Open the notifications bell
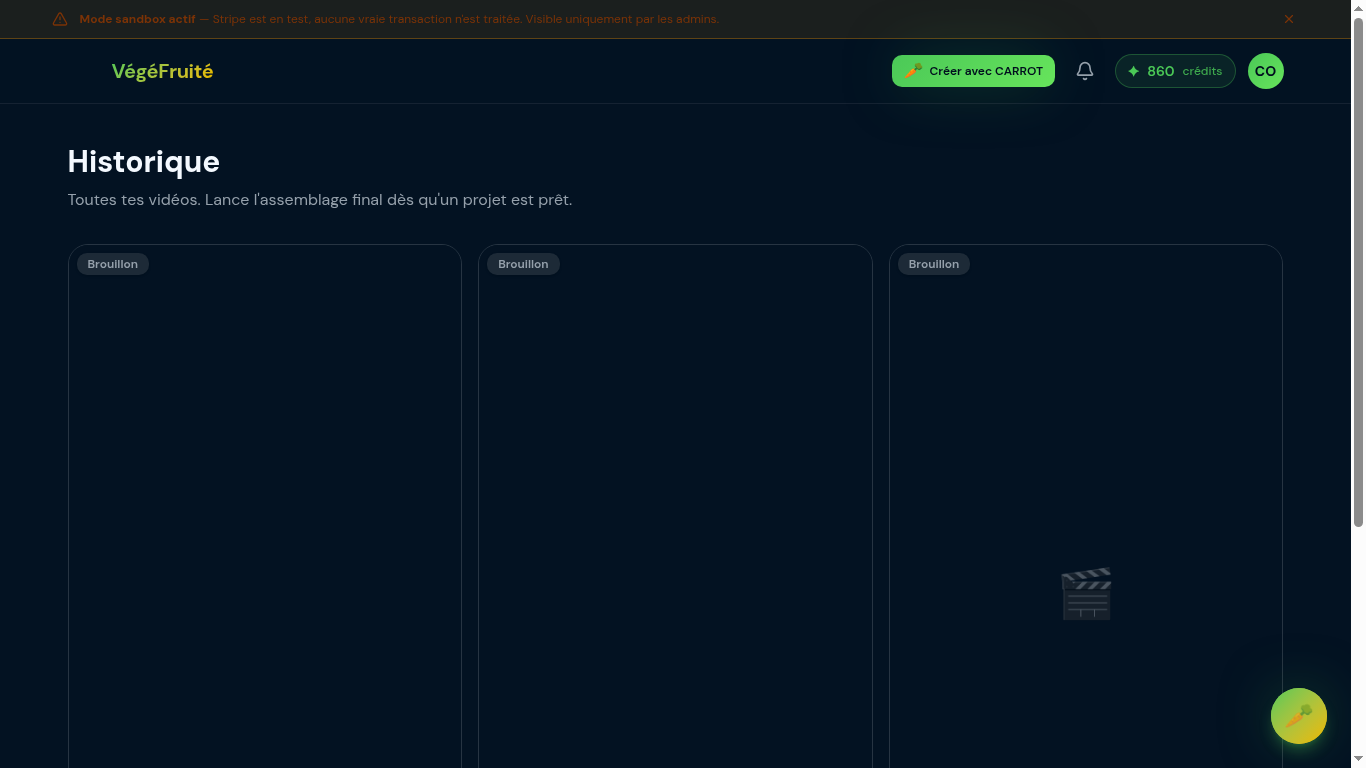The width and height of the screenshot is (1366, 768). click(x=1085, y=71)
